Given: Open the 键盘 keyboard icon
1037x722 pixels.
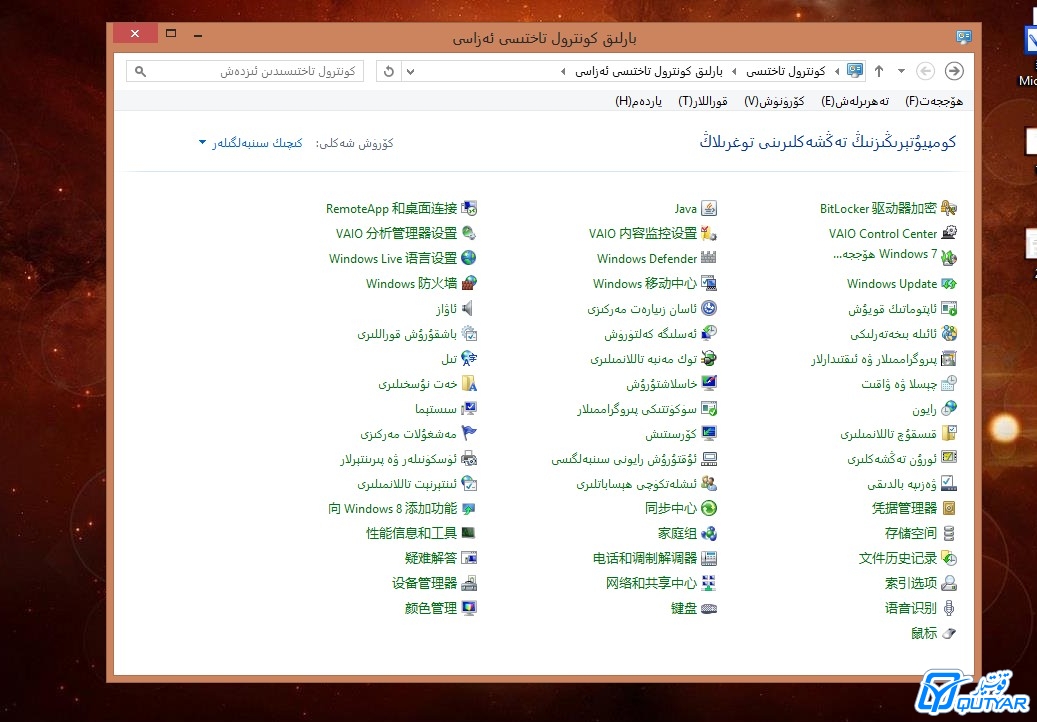Looking at the screenshot, I should click(x=709, y=608).
